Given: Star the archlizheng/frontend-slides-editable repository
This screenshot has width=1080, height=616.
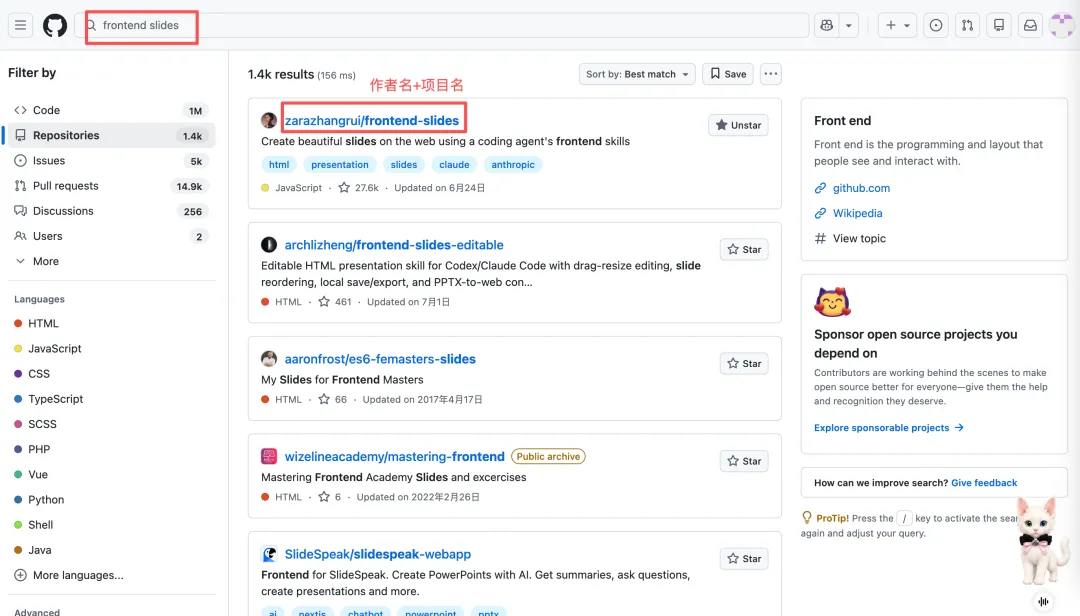Looking at the screenshot, I should [x=744, y=249].
